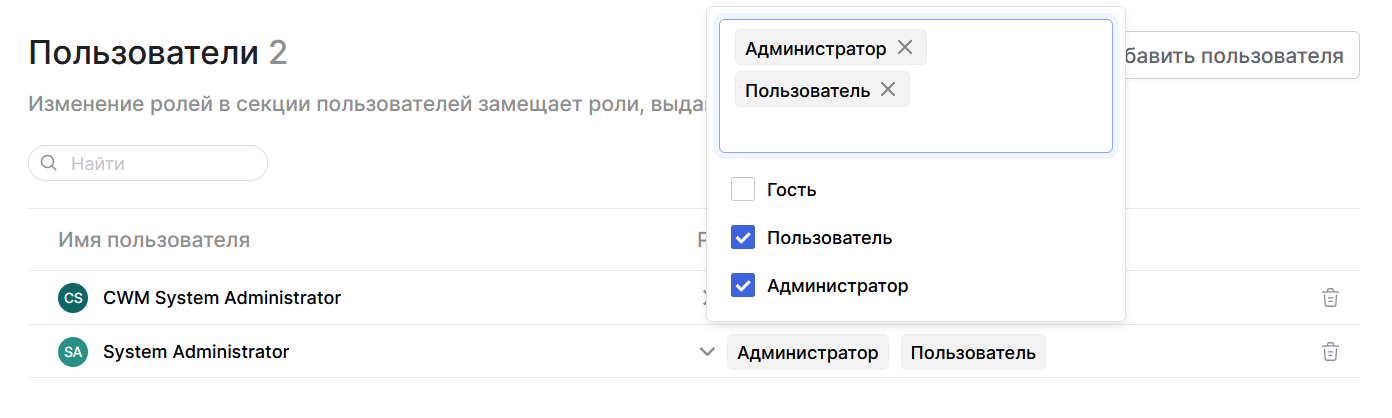
Task: Uncheck the Администратор role checkbox
Action: tap(743, 286)
